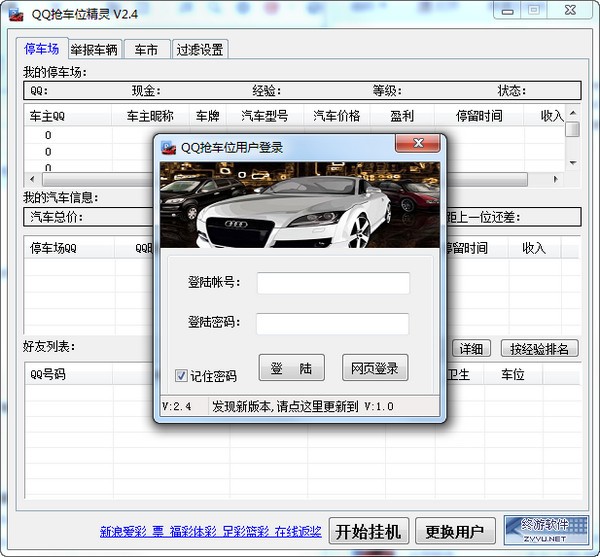The width and height of the screenshot is (600, 557).
Task: Click the QQ抢车位精灵 title bar app icon
Action: tap(15, 12)
